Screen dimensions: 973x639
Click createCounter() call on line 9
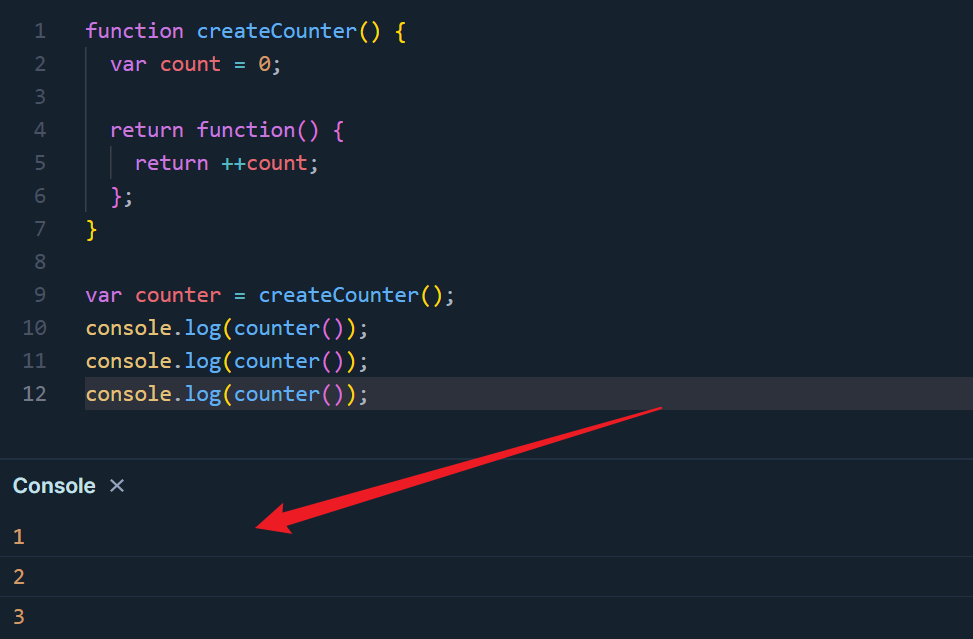click(350, 295)
